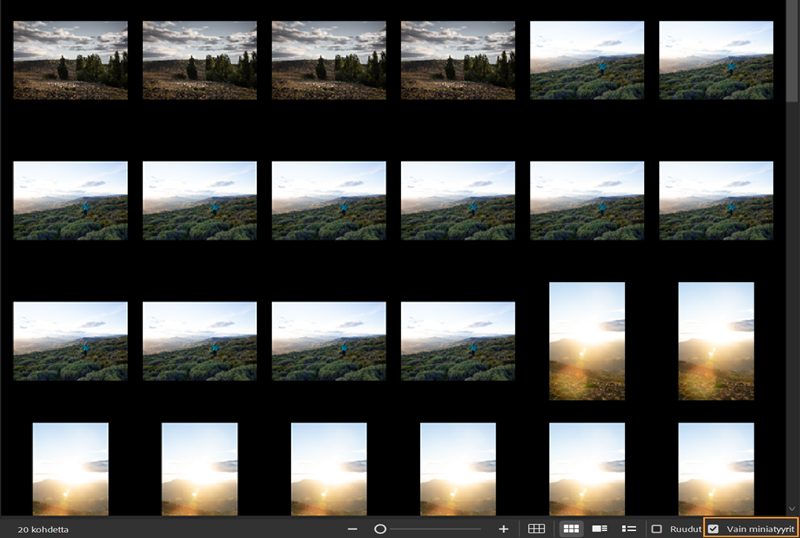The width and height of the screenshot is (800, 538).
Task: Select first portrait sunset thumbnail in third row
Action: 587,341
